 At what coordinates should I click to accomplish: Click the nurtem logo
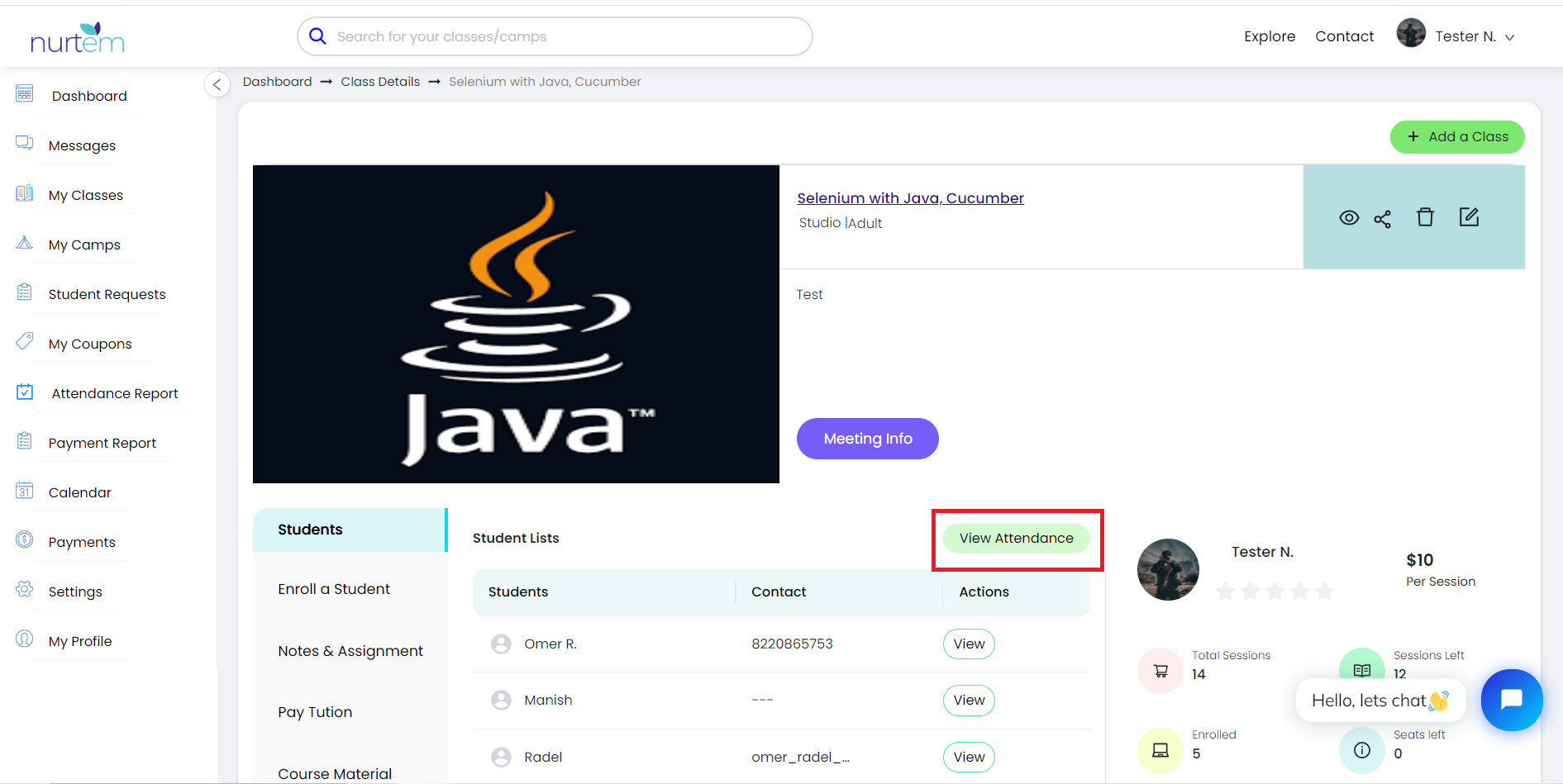[x=77, y=38]
